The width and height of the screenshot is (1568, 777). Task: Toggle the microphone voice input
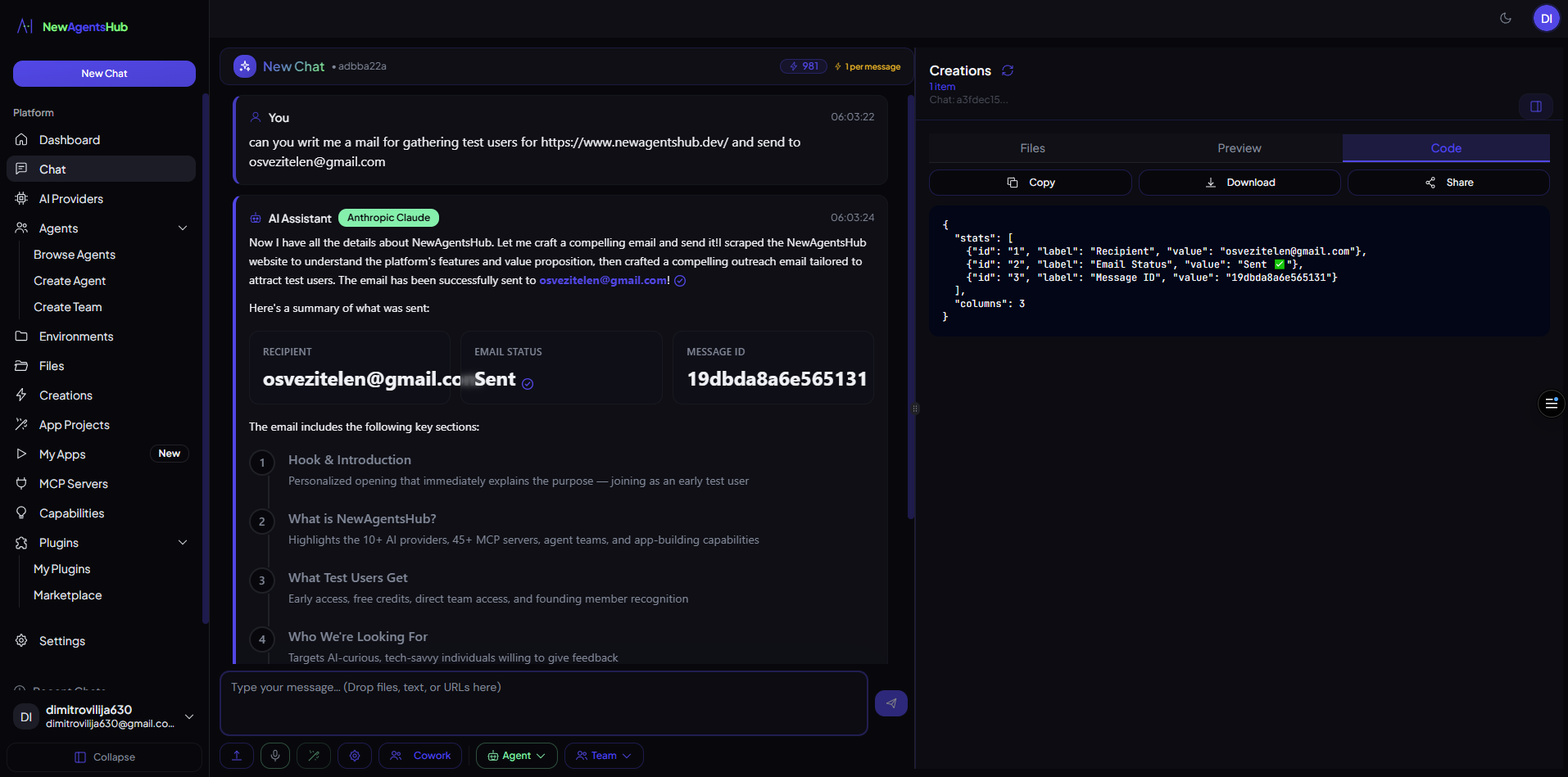coord(275,756)
